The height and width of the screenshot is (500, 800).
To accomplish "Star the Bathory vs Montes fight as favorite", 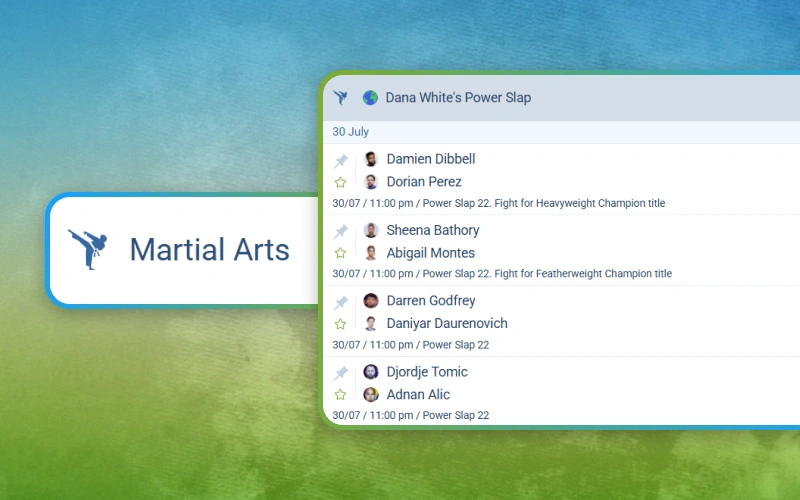I will pyautogui.click(x=340, y=253).
